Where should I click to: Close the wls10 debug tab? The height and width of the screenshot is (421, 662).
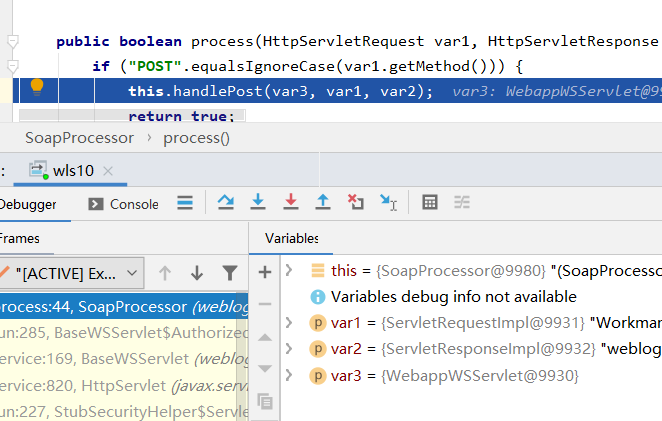pos(109,171)
